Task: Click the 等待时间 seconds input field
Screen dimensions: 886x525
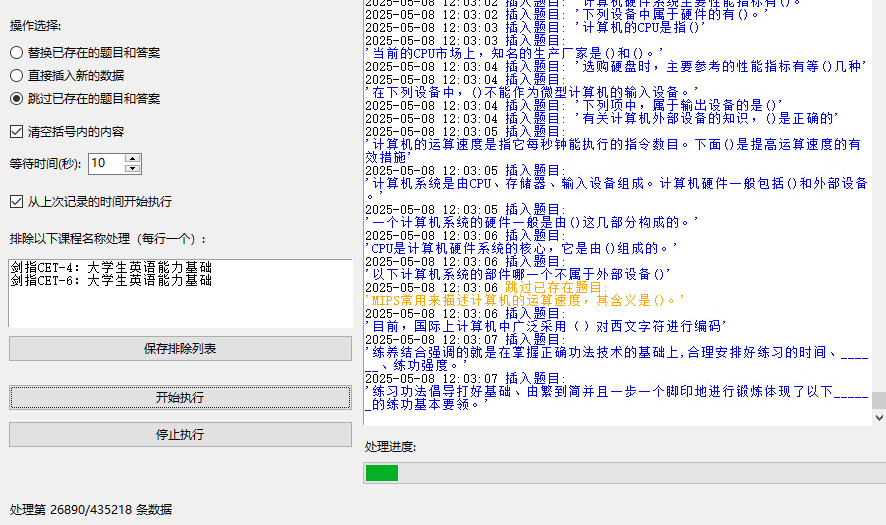Action: click(x=106, y=163)
